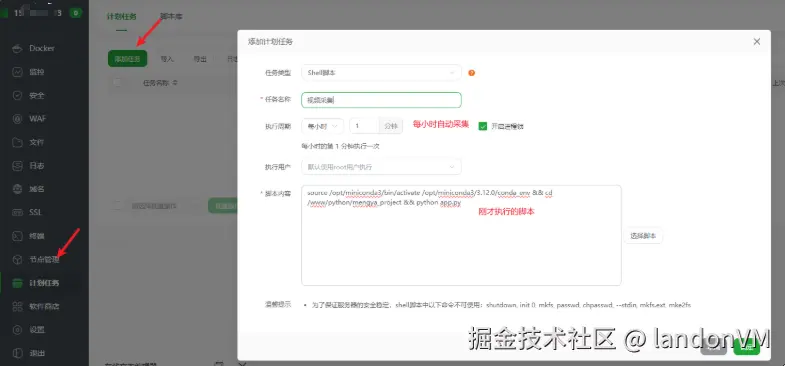Switch to the 计划任务 tab
The width and height of the screenshot is (785, 366).
coord(122,17)
